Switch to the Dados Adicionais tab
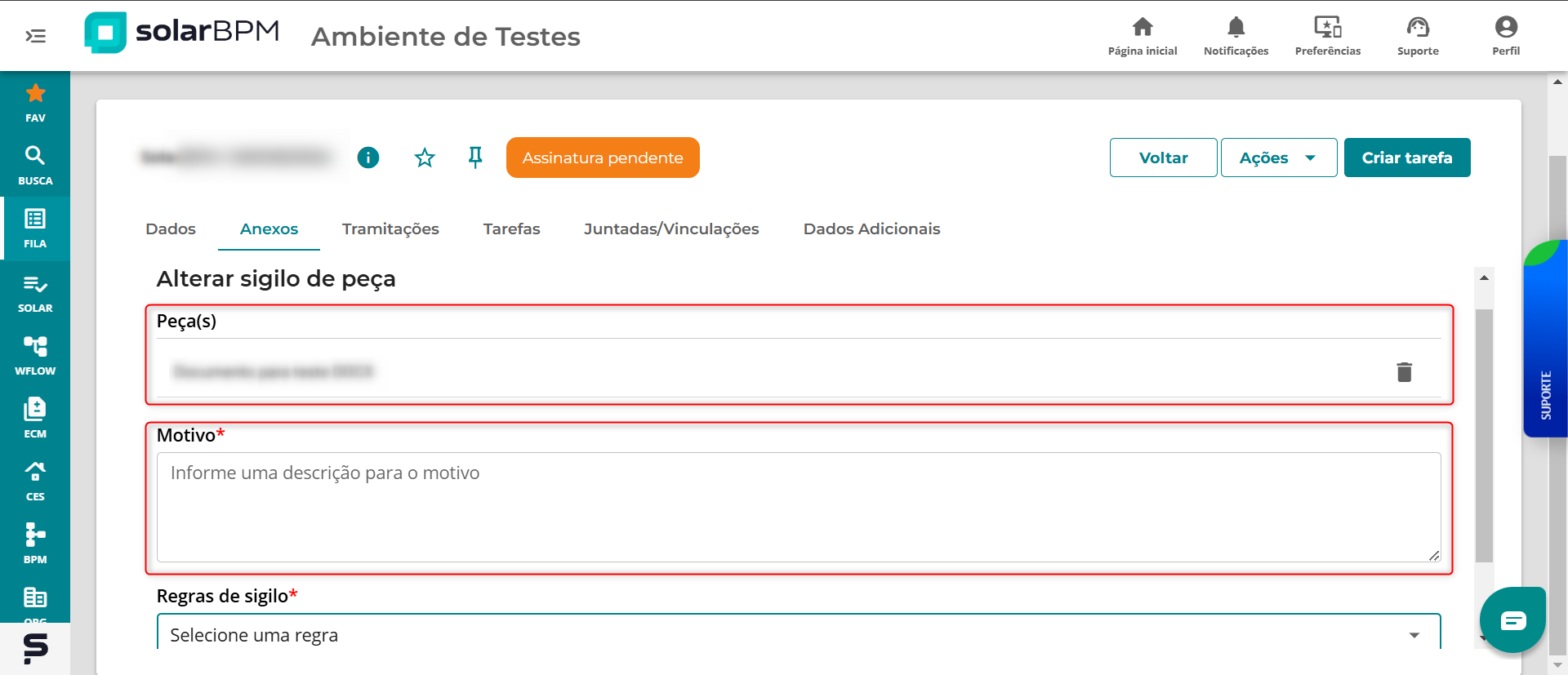Image resolution: width=1568 pixels, height=675 pixels. [871, 229]
